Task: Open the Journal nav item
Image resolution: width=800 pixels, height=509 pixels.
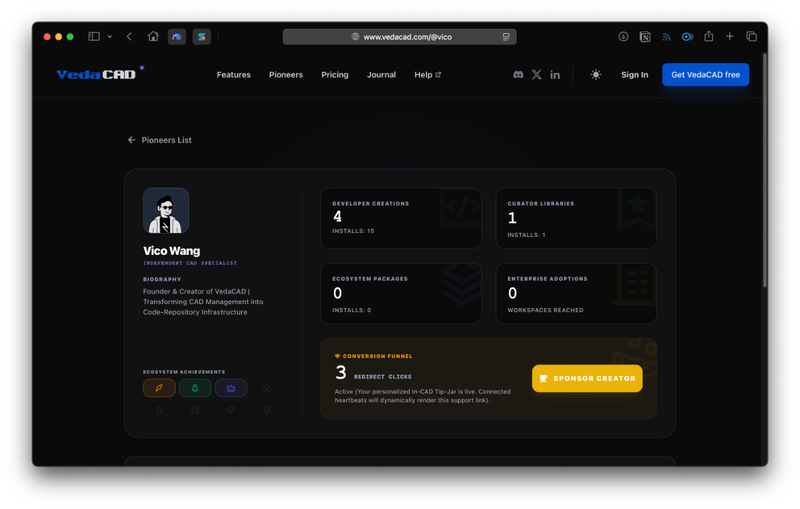Action: click(381, 74)
